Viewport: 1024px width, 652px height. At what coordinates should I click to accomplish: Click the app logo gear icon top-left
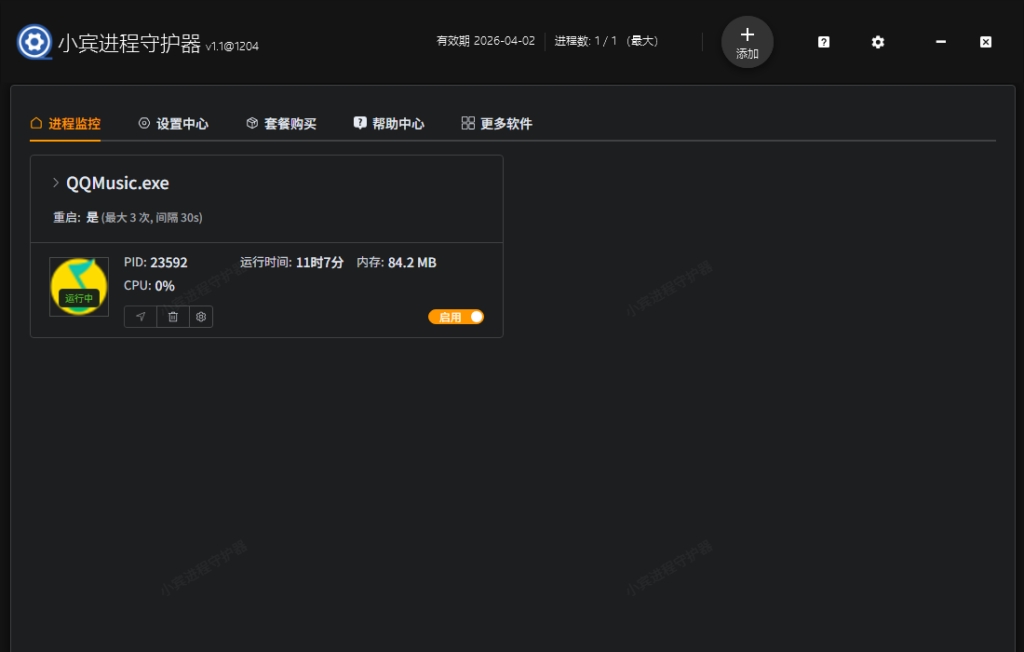click(x=33, y=42)
